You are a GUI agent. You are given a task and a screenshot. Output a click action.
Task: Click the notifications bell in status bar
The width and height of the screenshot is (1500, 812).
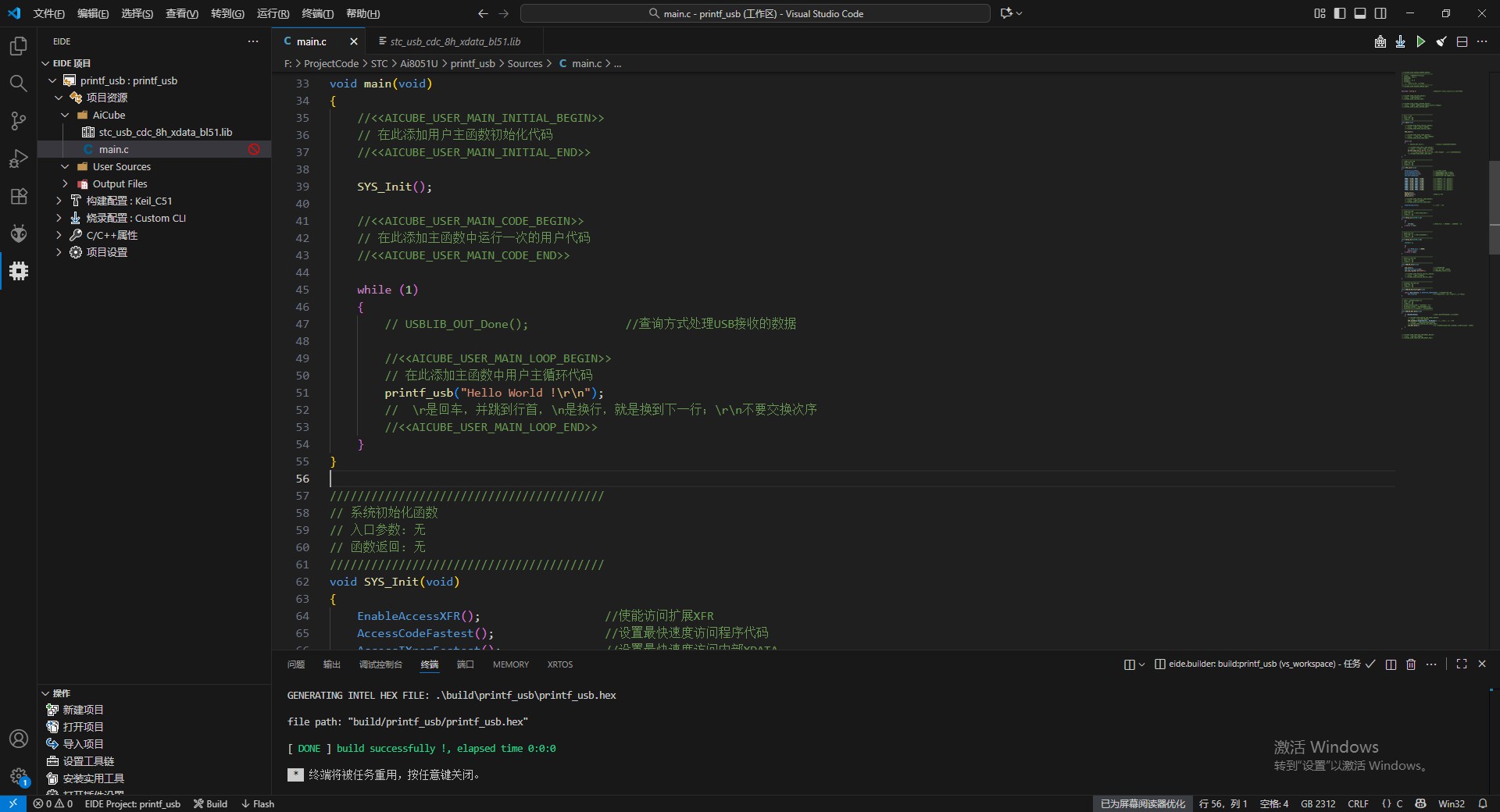[x=1482, y=803]
